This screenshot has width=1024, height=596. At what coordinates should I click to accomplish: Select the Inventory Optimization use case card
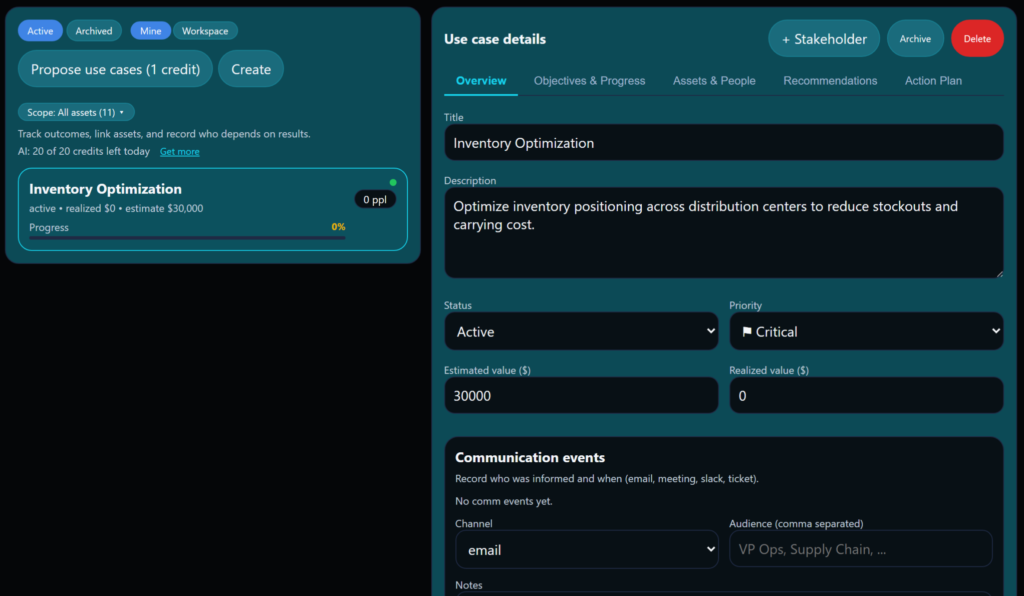tap(213, 209)
